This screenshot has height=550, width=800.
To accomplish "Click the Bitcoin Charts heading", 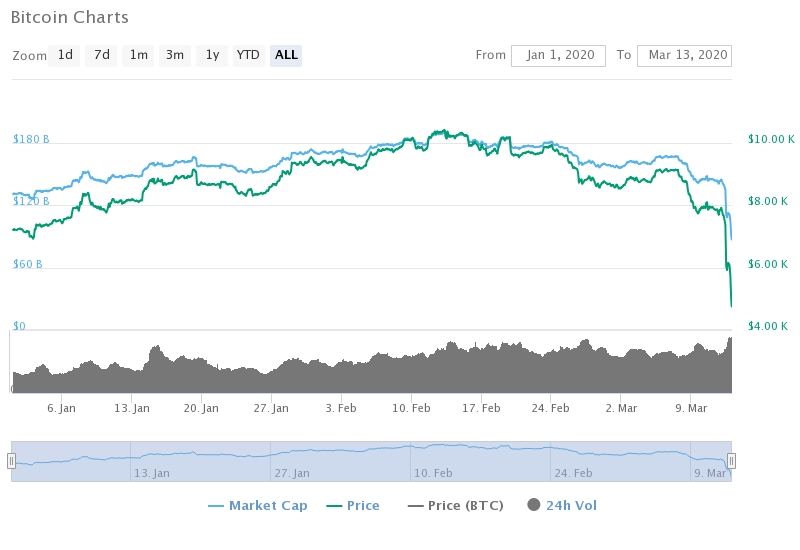I will 70,18.
